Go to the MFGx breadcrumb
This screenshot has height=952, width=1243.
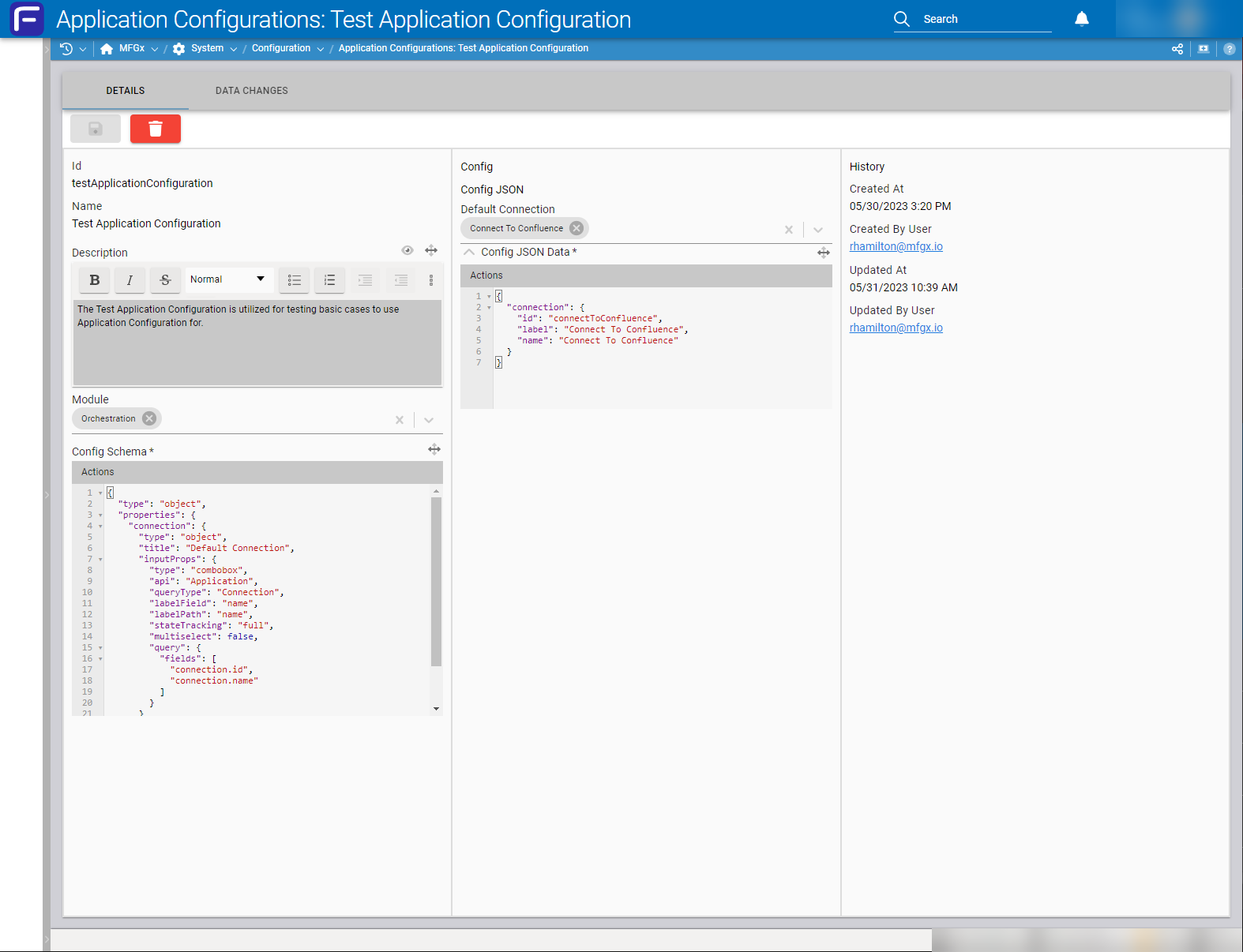pyautogui.click(x=132, y=48)
